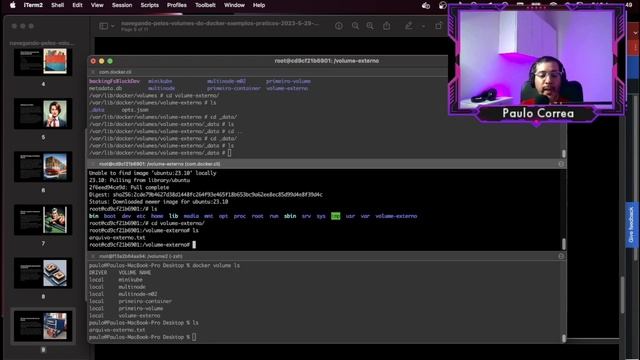Focus the middle pane via its title bar text

(x=160, y=164)
